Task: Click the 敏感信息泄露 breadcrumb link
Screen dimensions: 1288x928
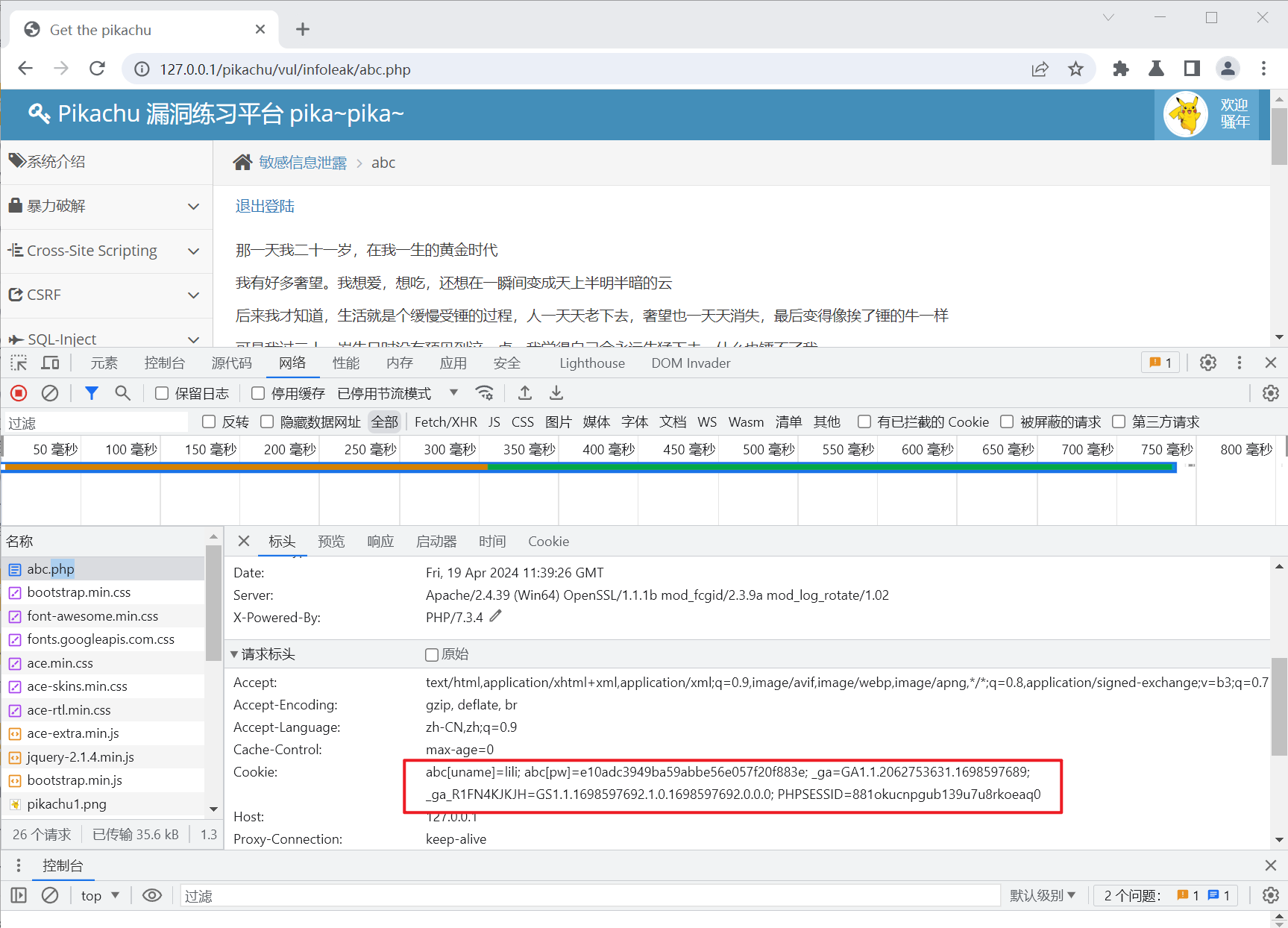Action: point(303,163)
